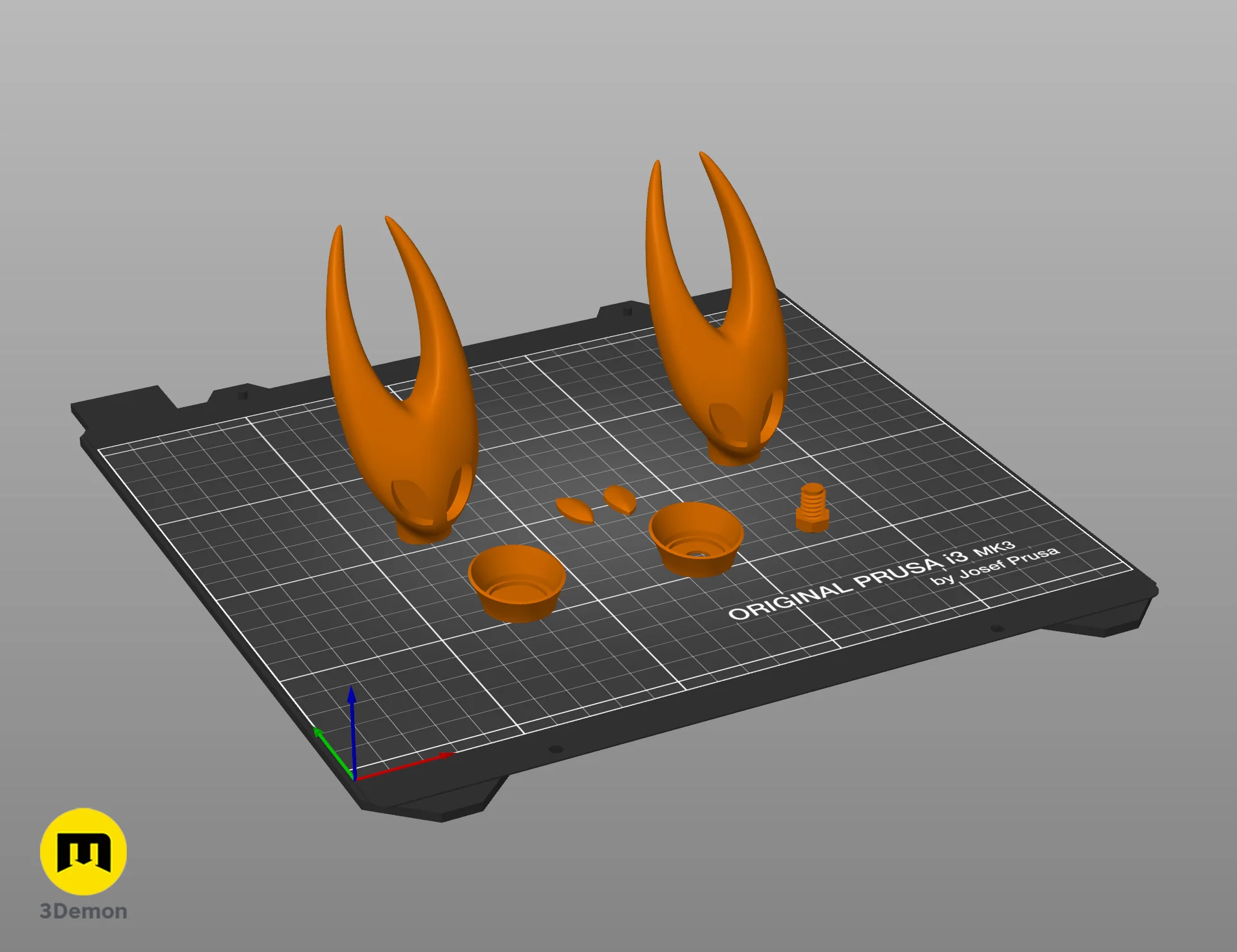Click the axis origin point on bed

(354, 779)
